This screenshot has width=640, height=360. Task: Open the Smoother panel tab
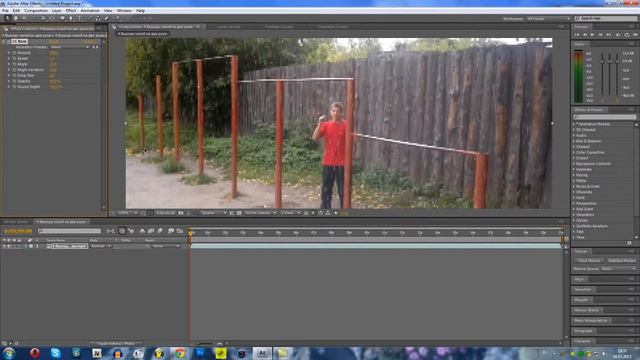583,289
